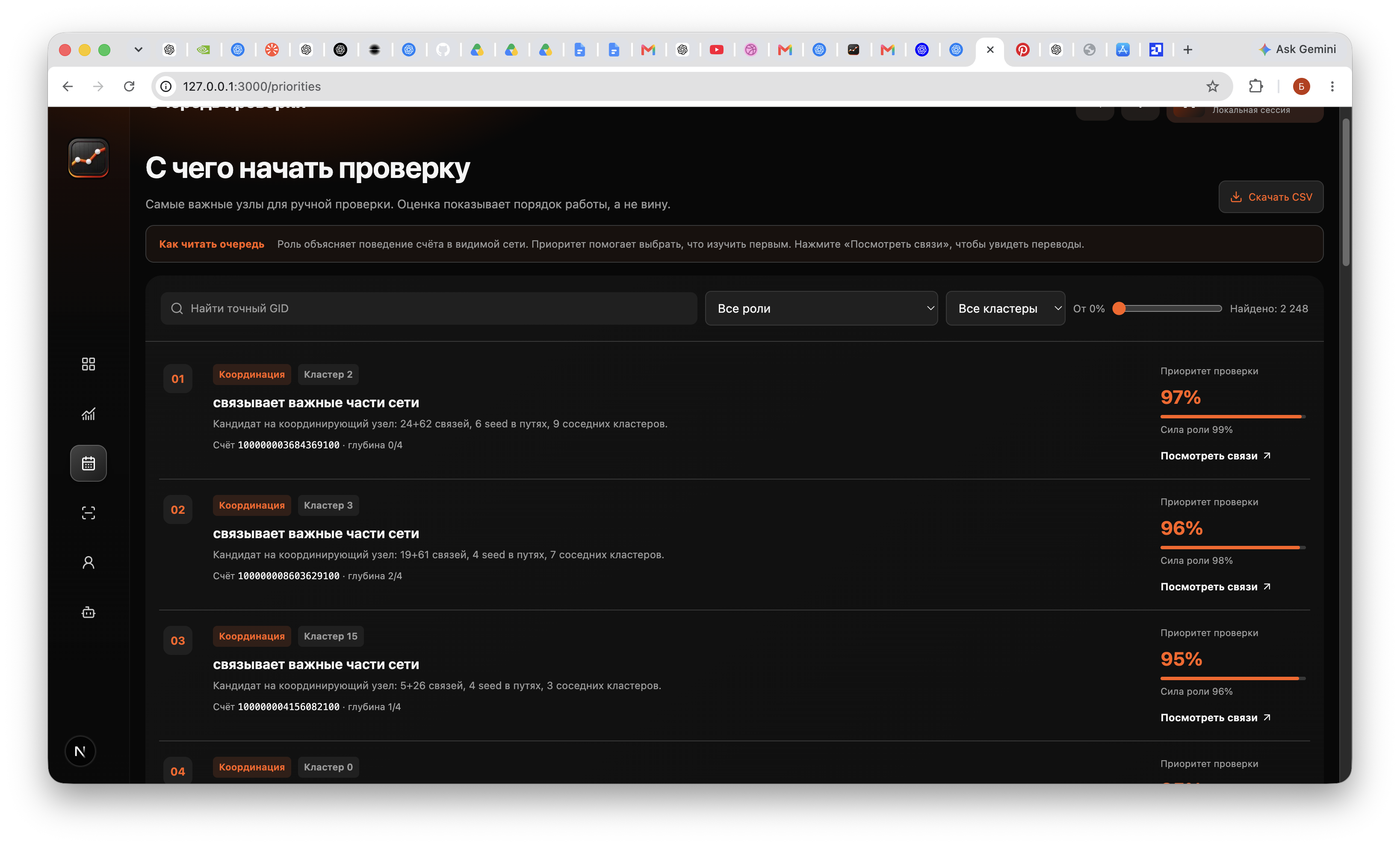Click account number 100000003684369100
Viewport: 1400px width, 847px height.
(288, 445)
